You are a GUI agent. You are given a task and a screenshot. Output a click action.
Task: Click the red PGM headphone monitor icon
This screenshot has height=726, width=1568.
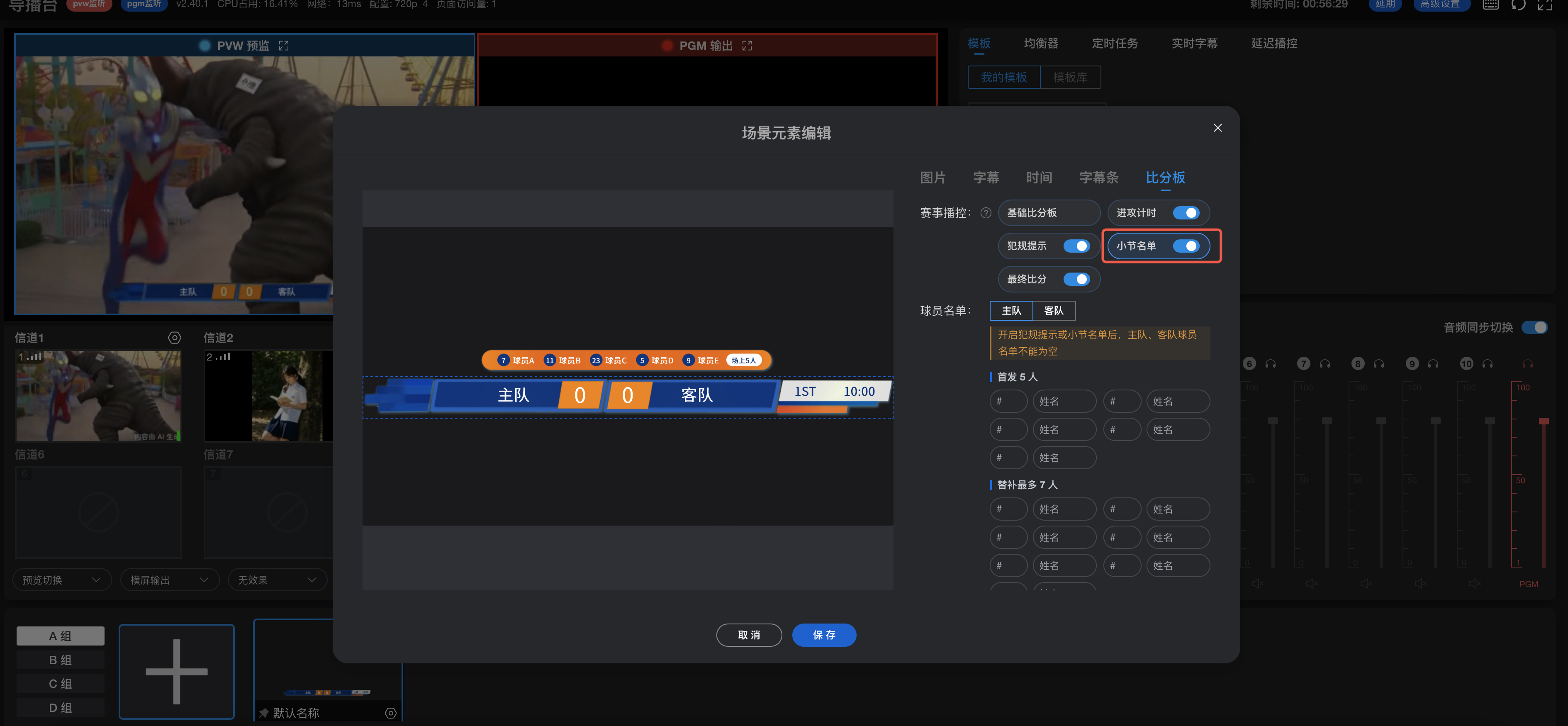click(1528, 364)
